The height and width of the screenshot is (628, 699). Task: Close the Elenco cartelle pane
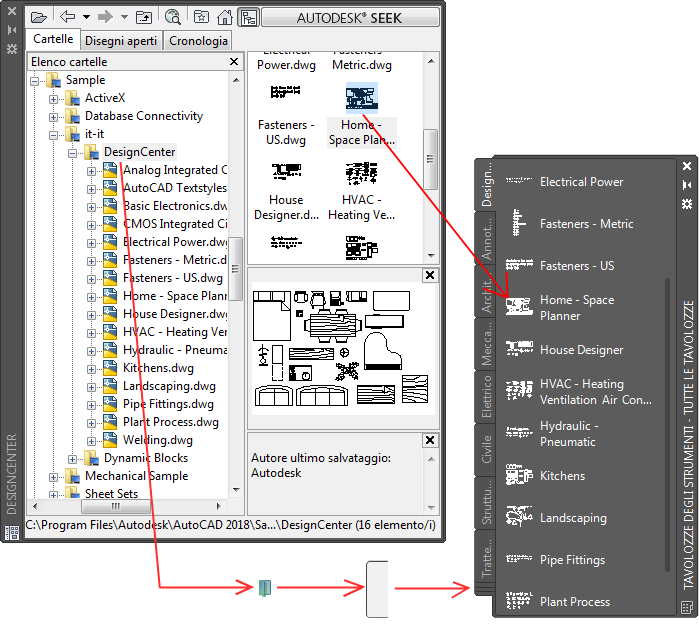click(x=234, y=62)
